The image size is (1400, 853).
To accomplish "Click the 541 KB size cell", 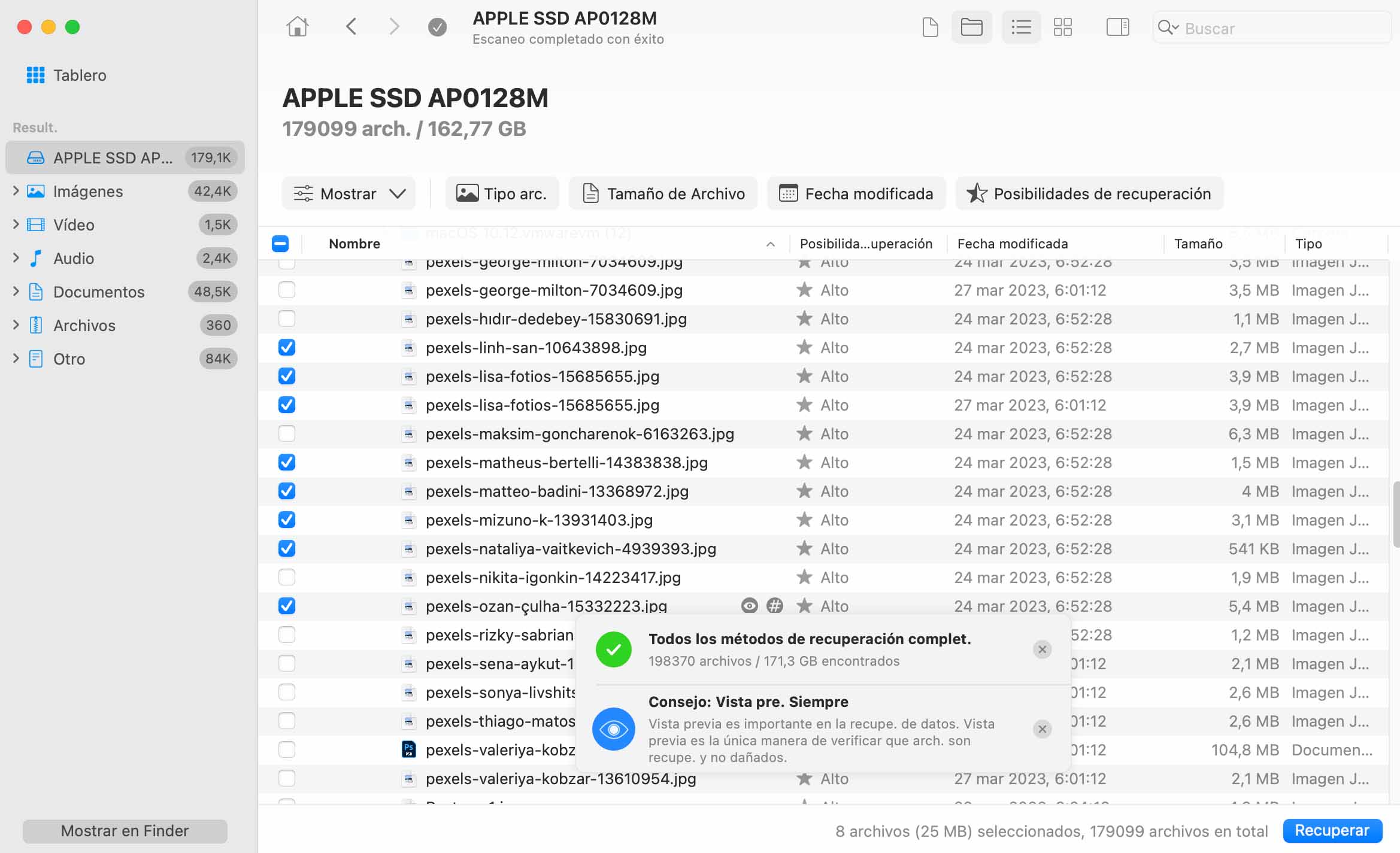I will 1254,548.
